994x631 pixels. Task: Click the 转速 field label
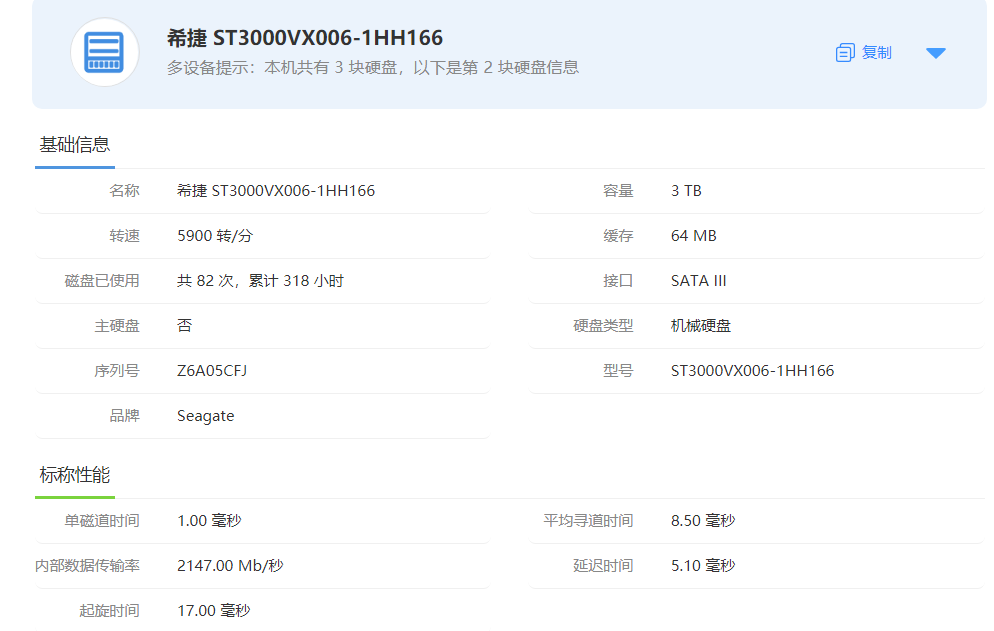[x=124, y=236]
